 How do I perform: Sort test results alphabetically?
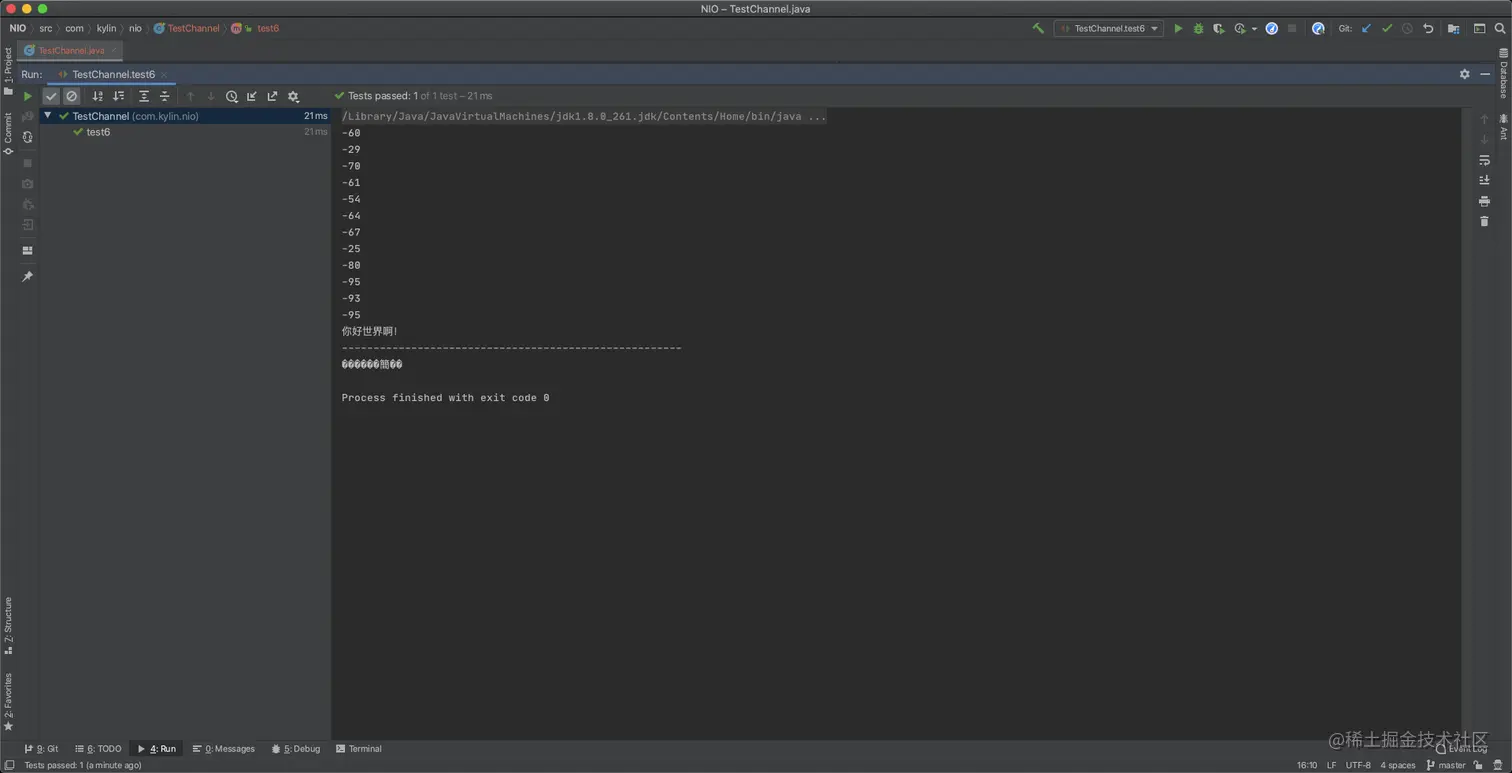98,96
